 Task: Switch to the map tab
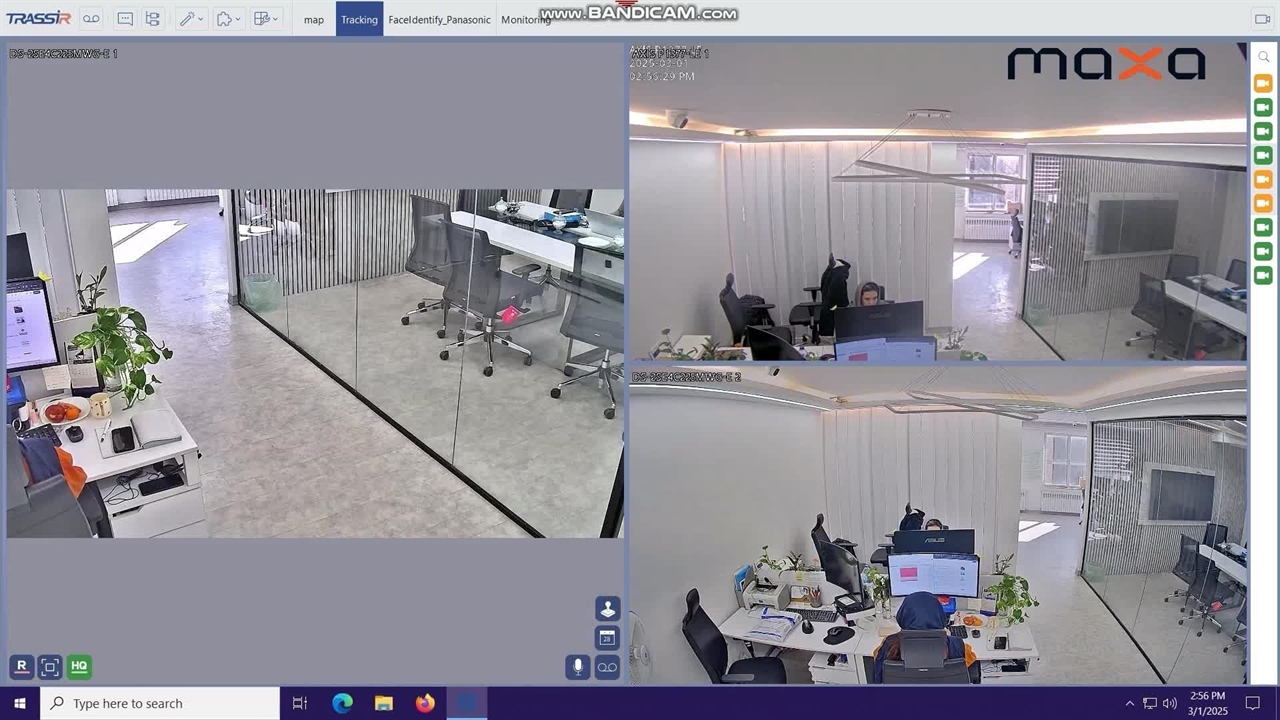314,19
